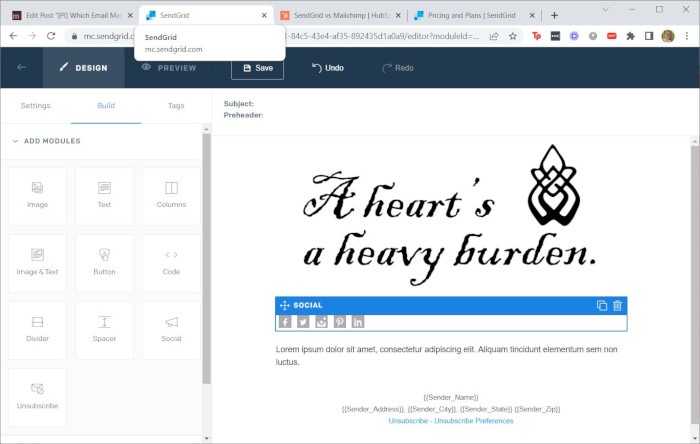700x444 pixels.
Task: Click the Facebook icon in Social block
Action: pos(285,322)
